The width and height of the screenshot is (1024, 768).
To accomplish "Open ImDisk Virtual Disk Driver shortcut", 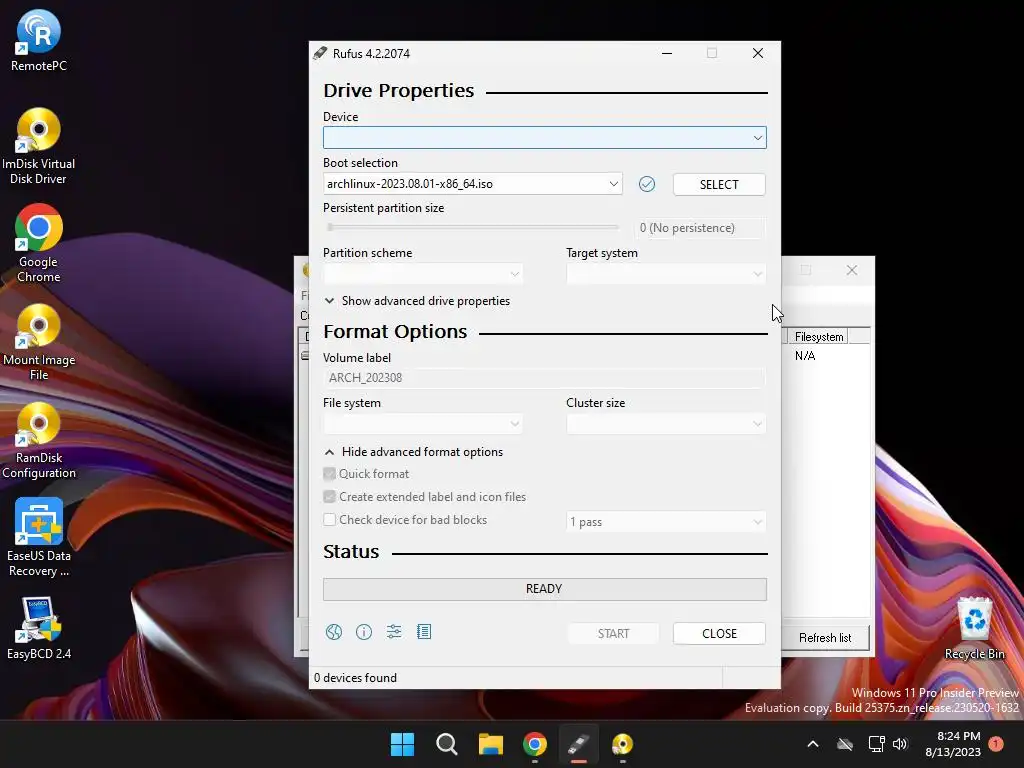I will click(38, 146).
